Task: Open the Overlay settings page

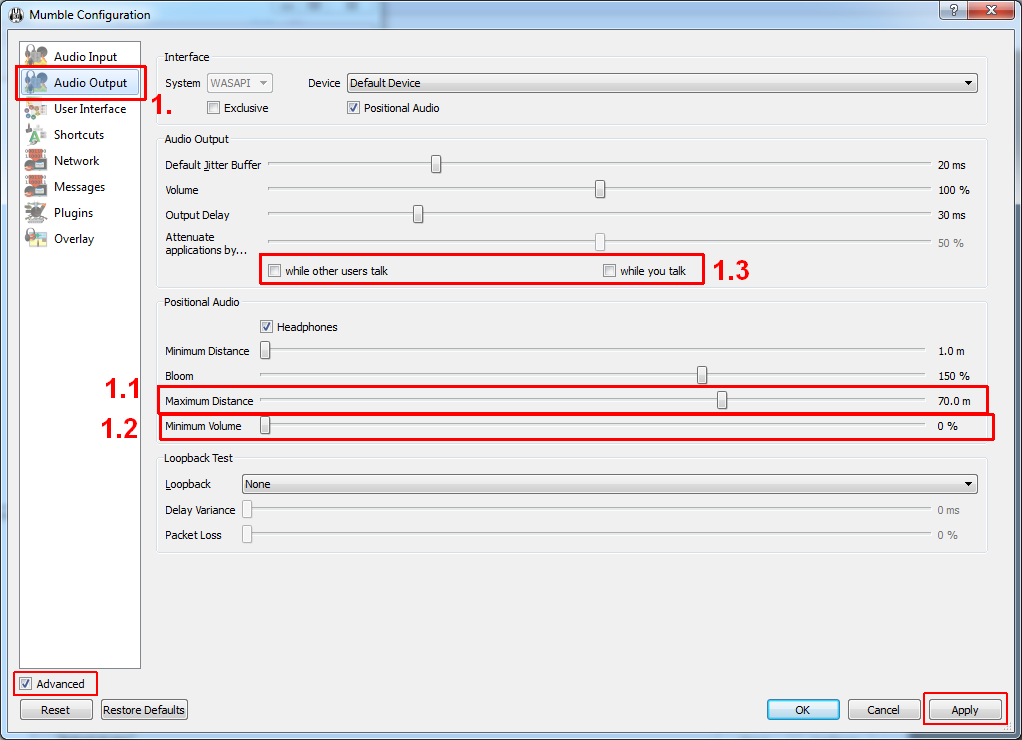Action: 74,239
